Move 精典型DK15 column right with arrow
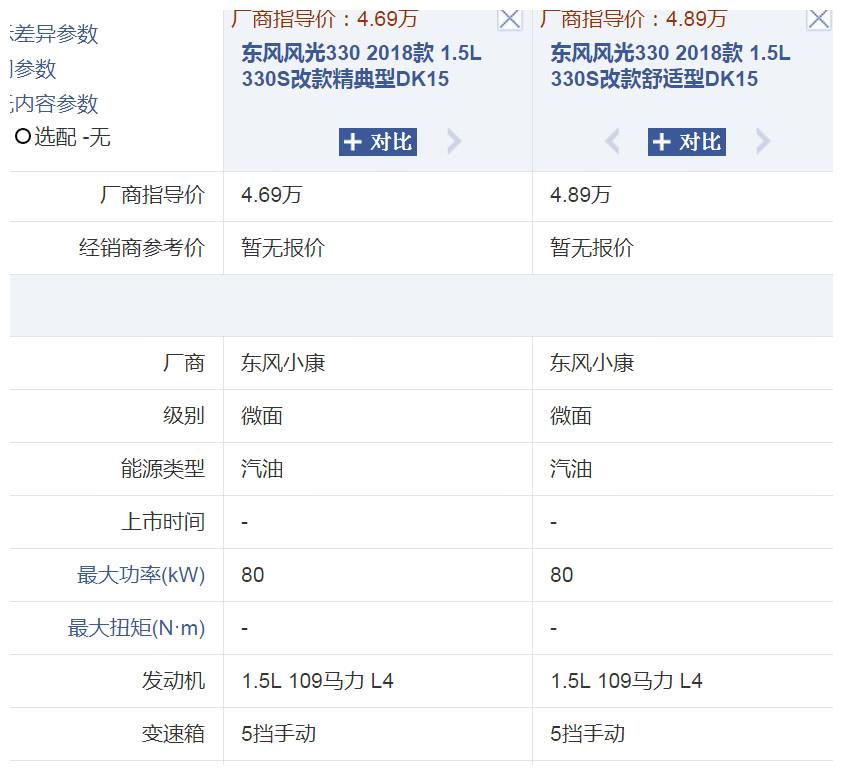 [454, 142]
